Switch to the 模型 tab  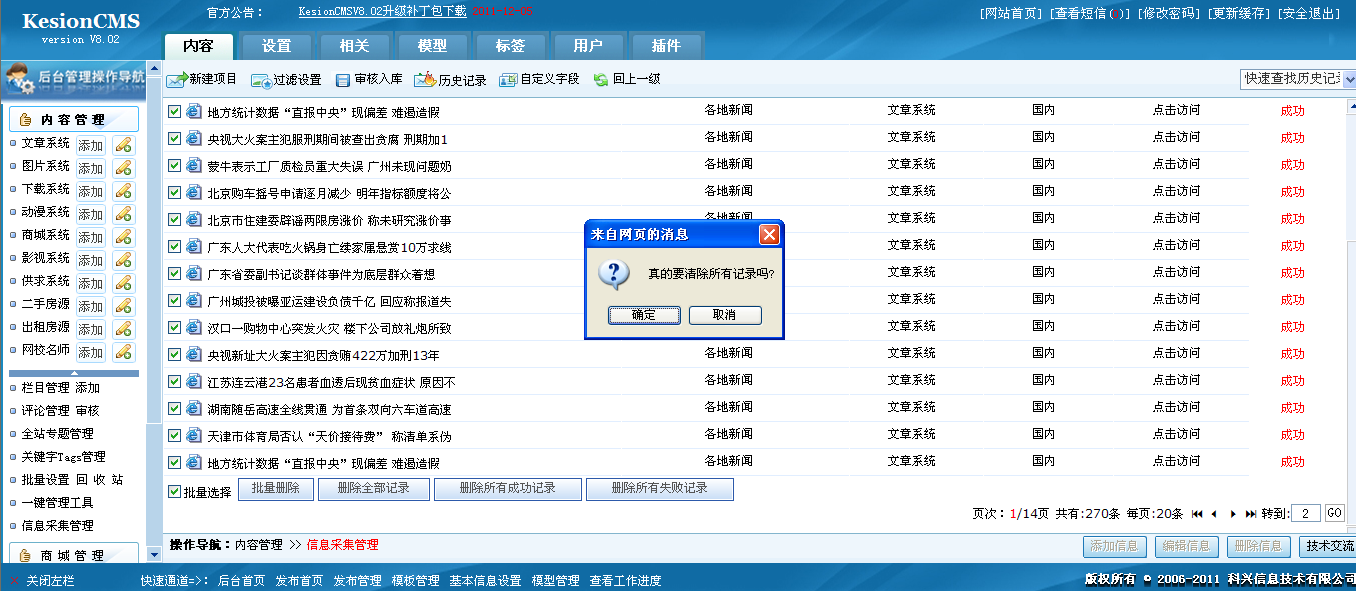(x=433, y=46)
